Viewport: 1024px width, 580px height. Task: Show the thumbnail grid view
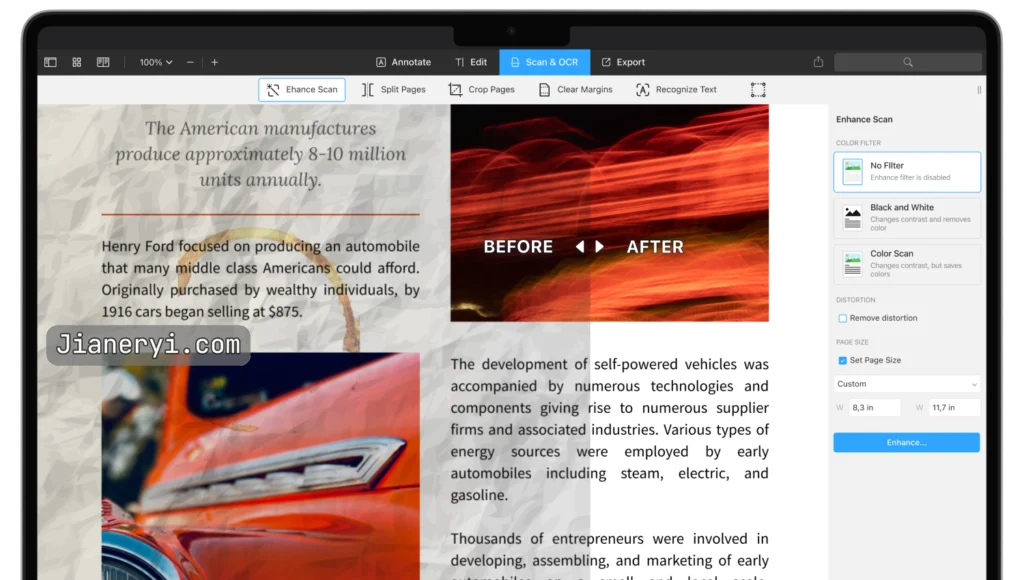(x=76, y=62)
